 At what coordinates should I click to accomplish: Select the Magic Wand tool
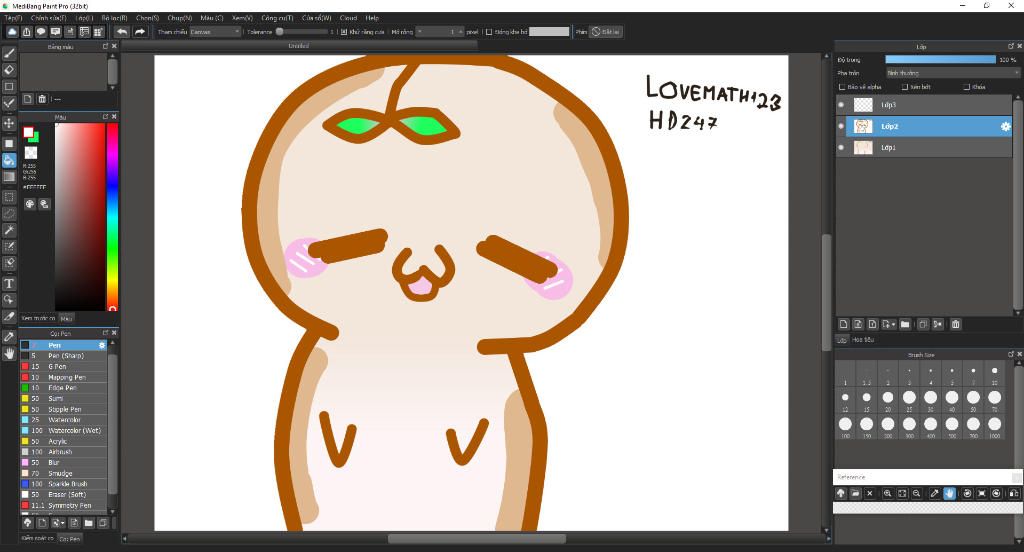point(9,230)
